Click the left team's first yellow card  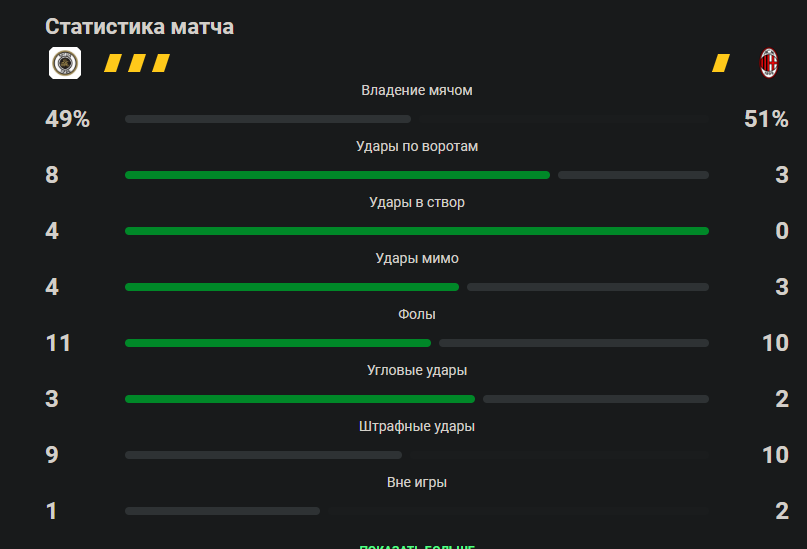tap(113, 63)
